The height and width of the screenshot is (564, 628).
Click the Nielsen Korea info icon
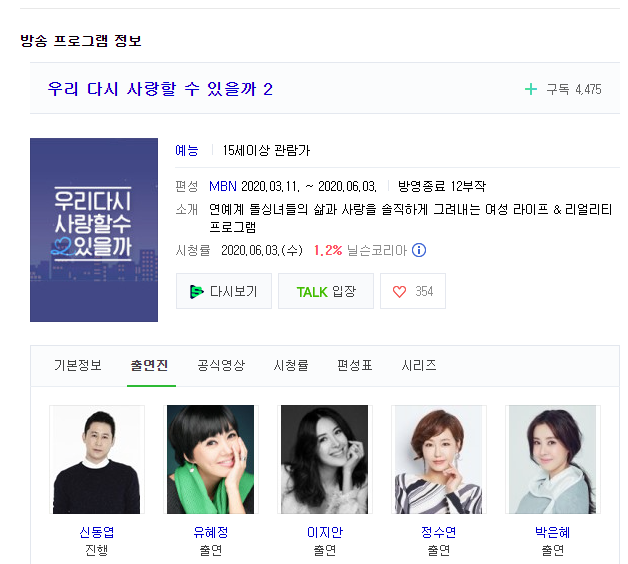[419, 250]
